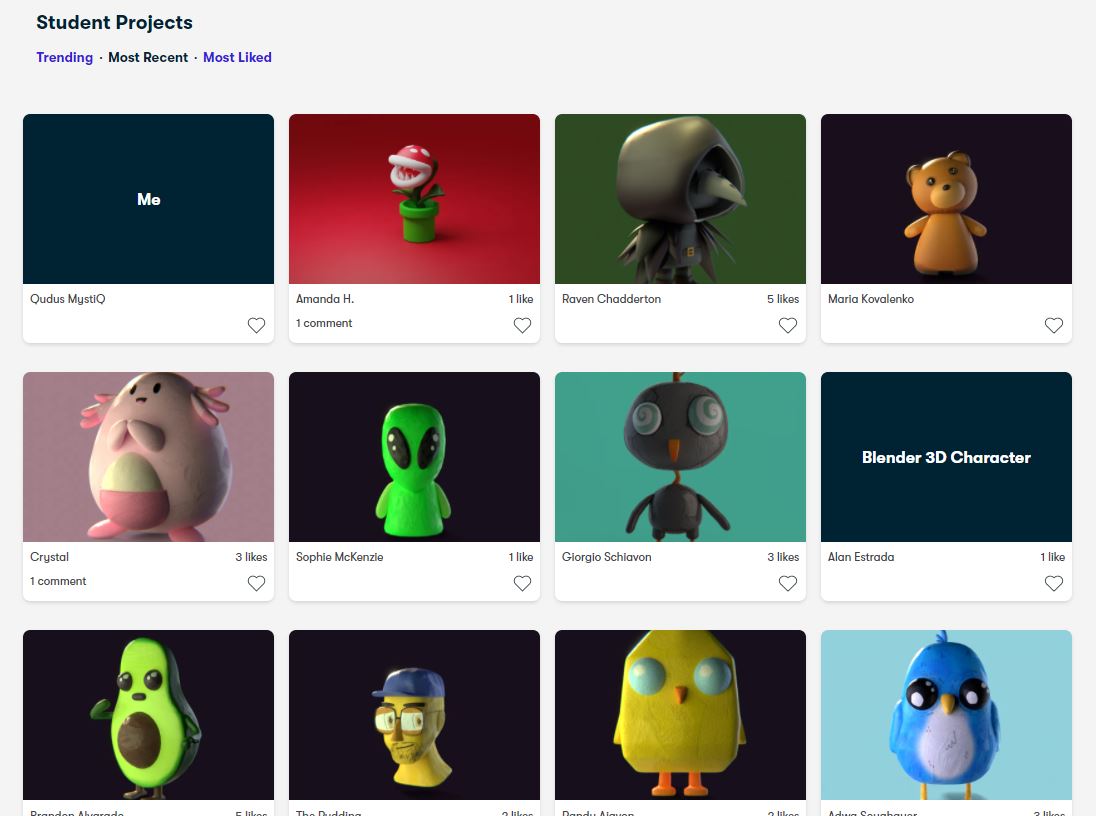Click heart icon on Raven Chadderton's card
Screen dimensions: 1096x816
coord(788,325)
